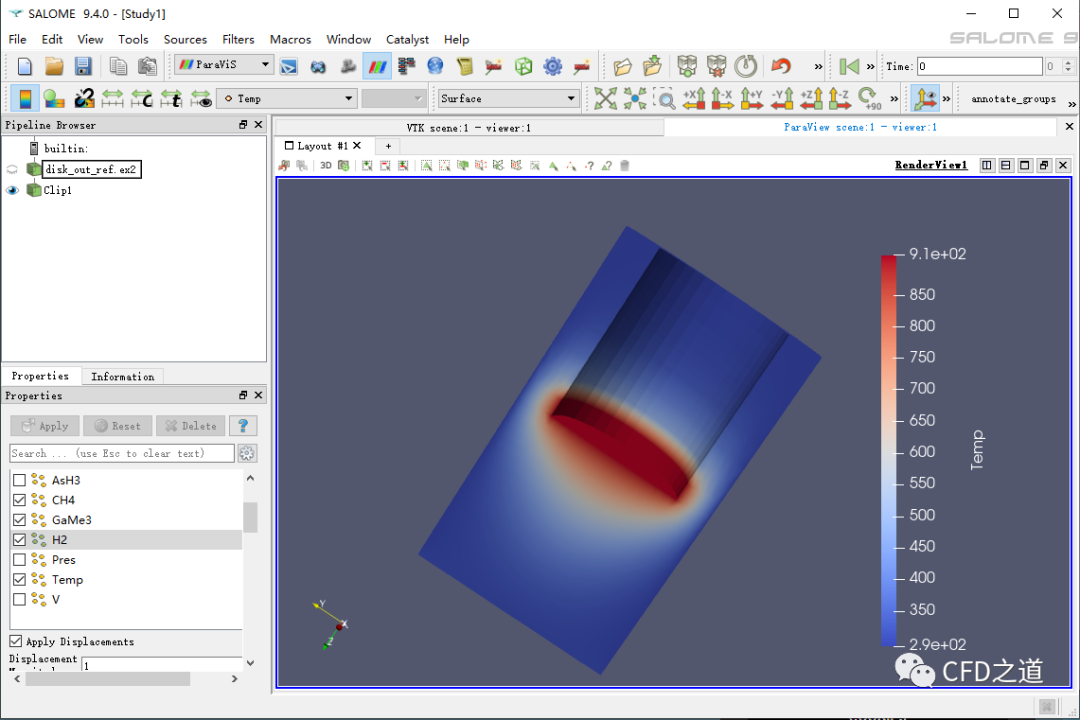Open the Temp coloring dropdown
Viewport: 1080px width, 720px height.
[287, 98]
